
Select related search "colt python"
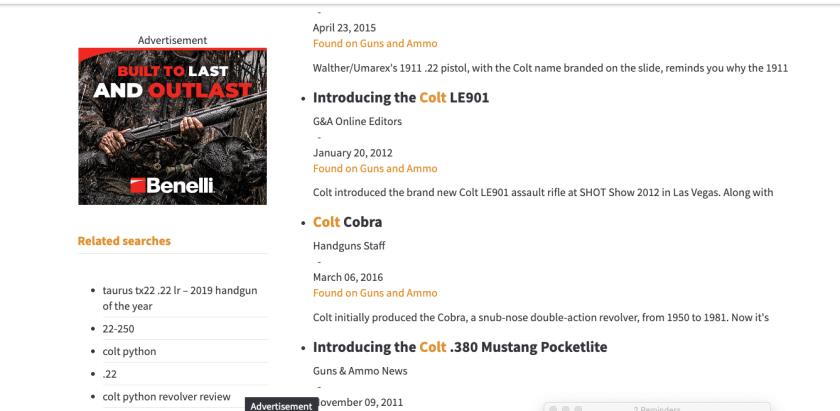pyautogui.click(x=129, y=352)
